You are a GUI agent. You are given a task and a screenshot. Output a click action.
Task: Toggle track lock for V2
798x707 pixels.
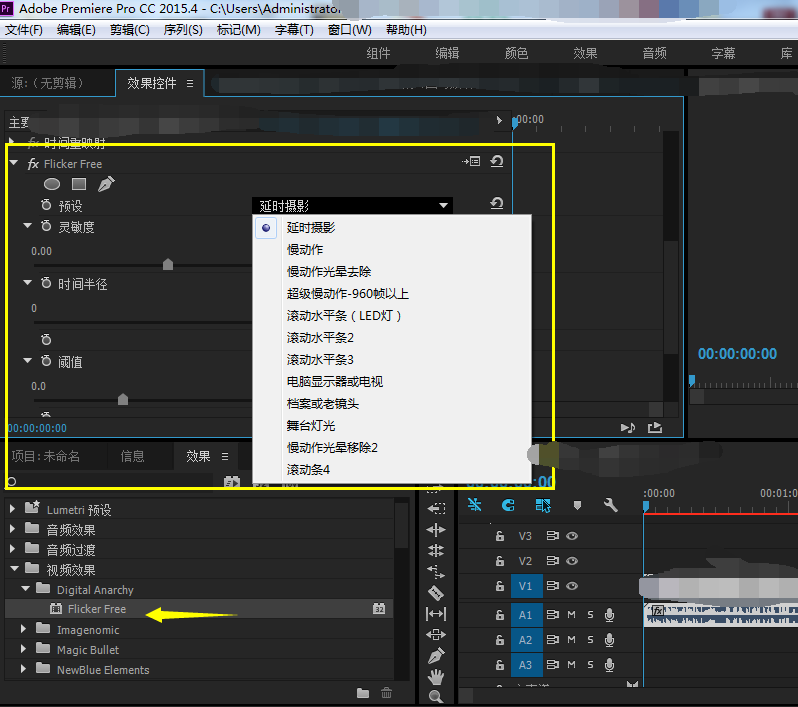coord(500,561)
